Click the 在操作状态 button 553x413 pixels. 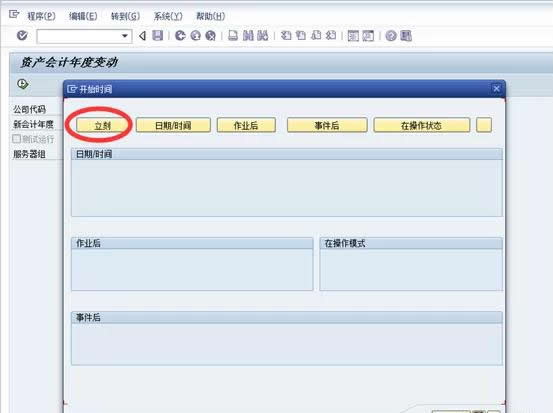(x=421, y=125)
